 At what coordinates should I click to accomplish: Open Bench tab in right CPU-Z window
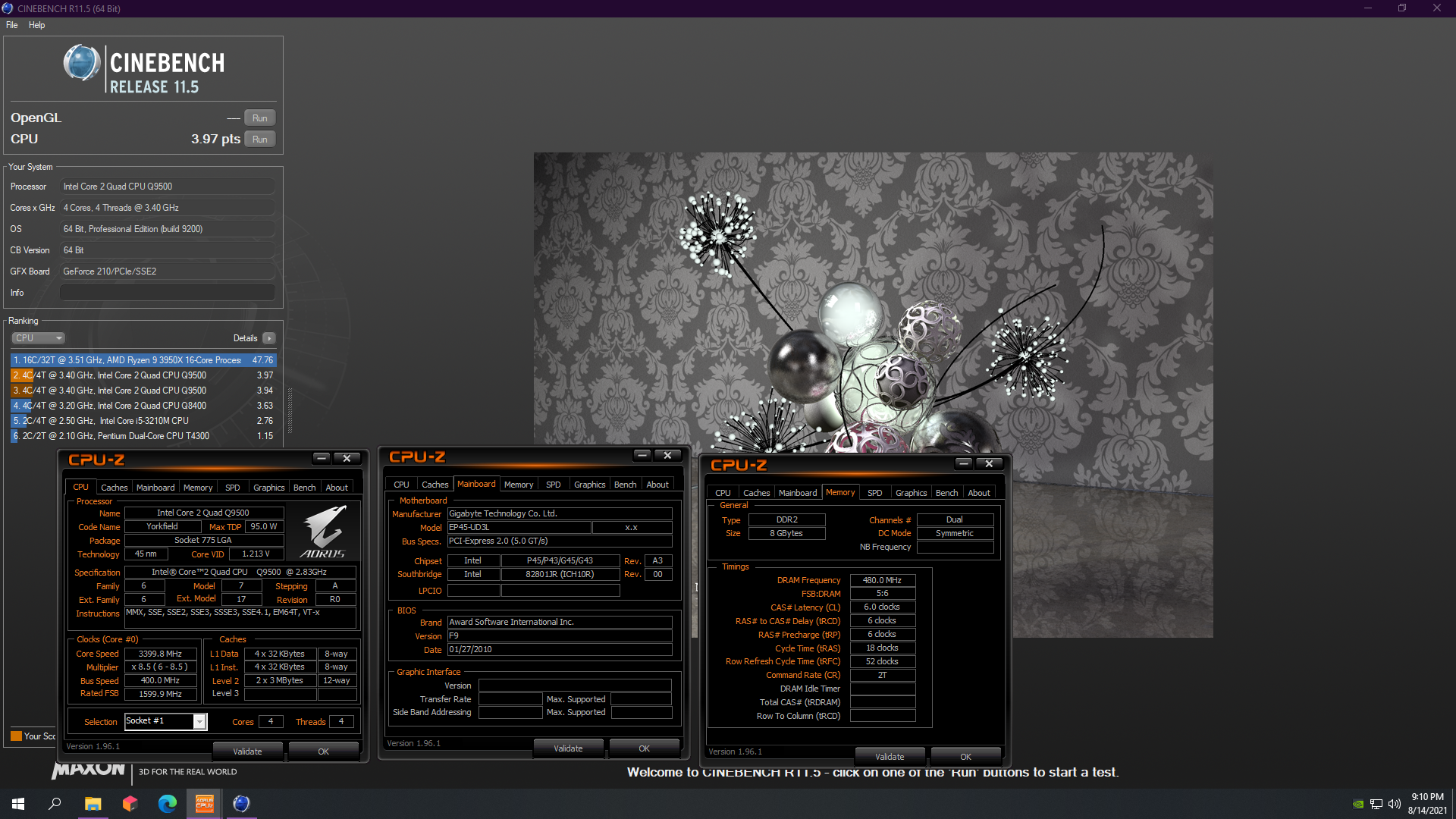pos(947,493)
